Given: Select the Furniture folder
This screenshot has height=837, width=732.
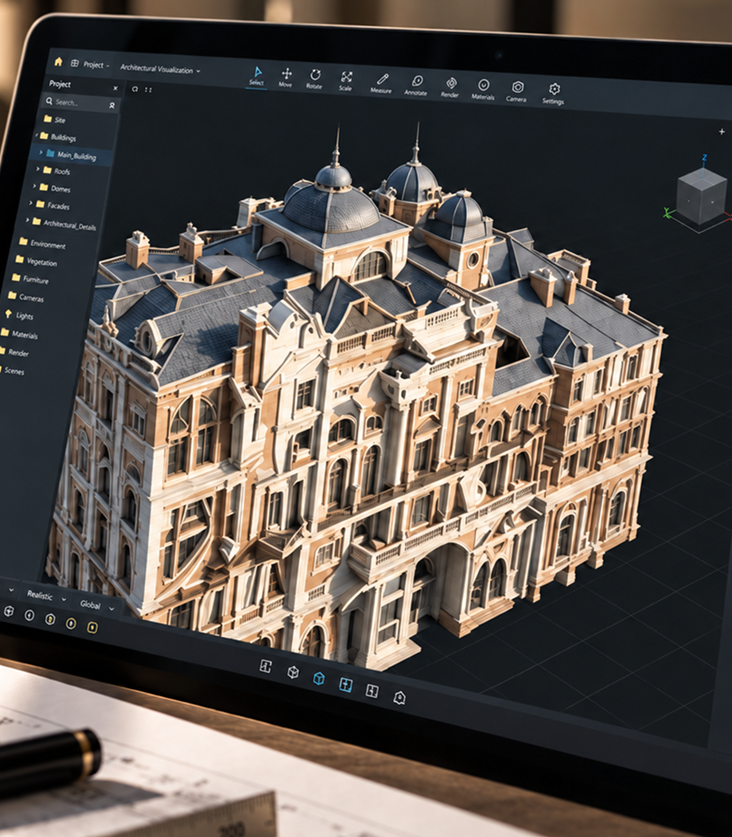Looking at the screenshot, I should [x=30, y=279].
